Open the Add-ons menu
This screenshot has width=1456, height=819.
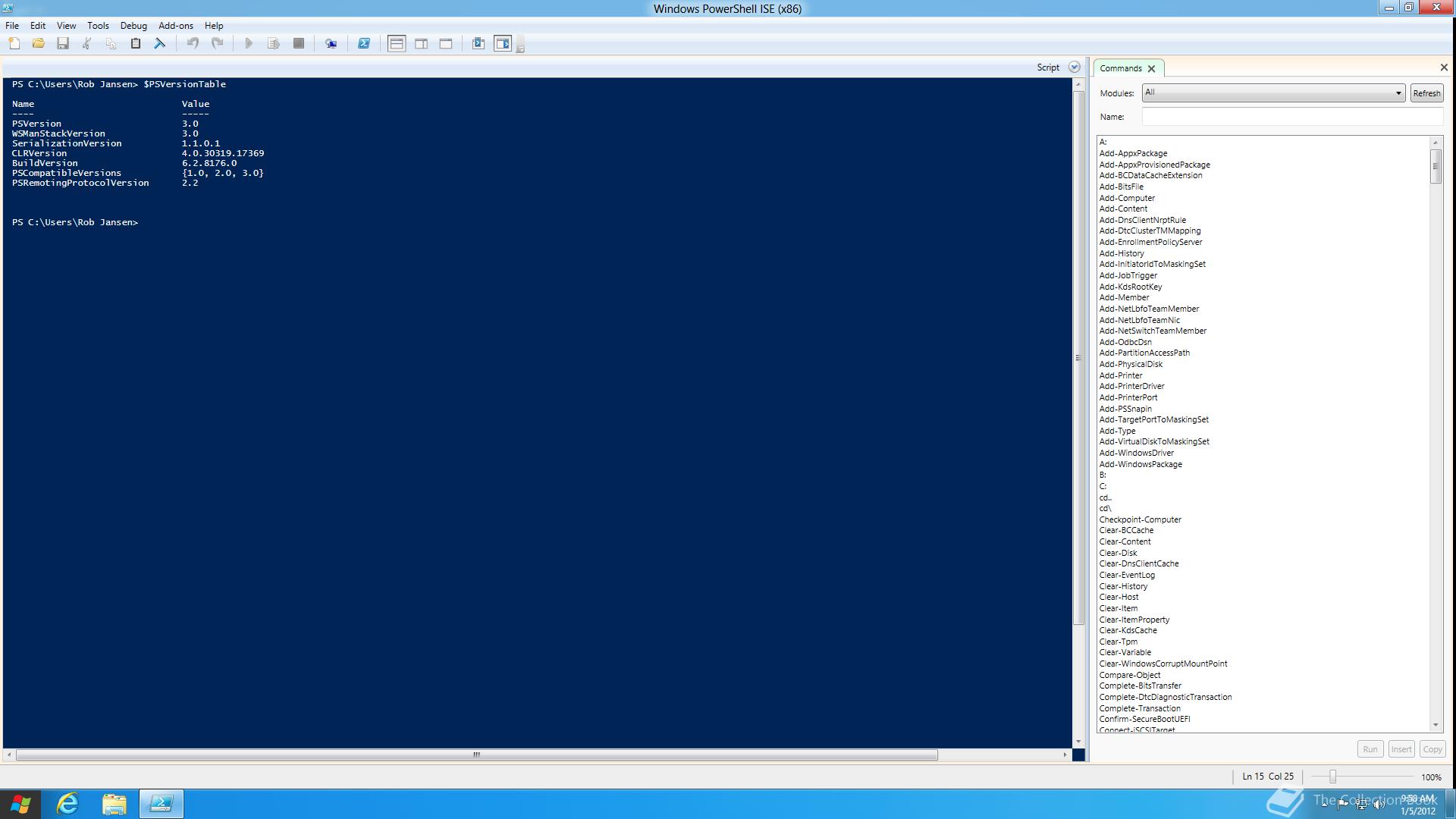tap(176, 26)
